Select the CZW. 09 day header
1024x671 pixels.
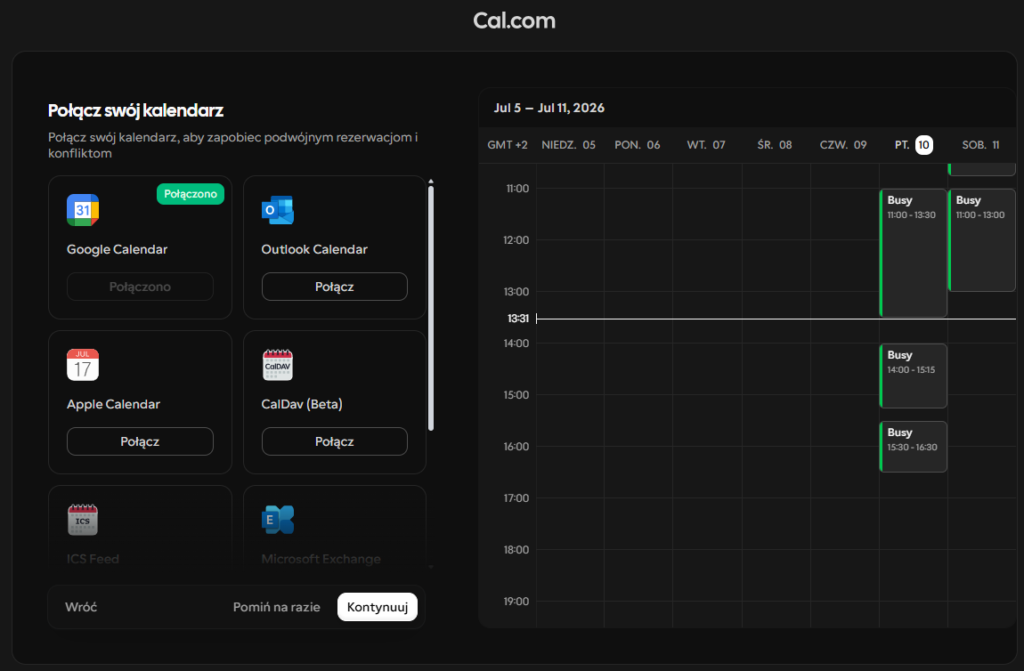click(843, 145)
